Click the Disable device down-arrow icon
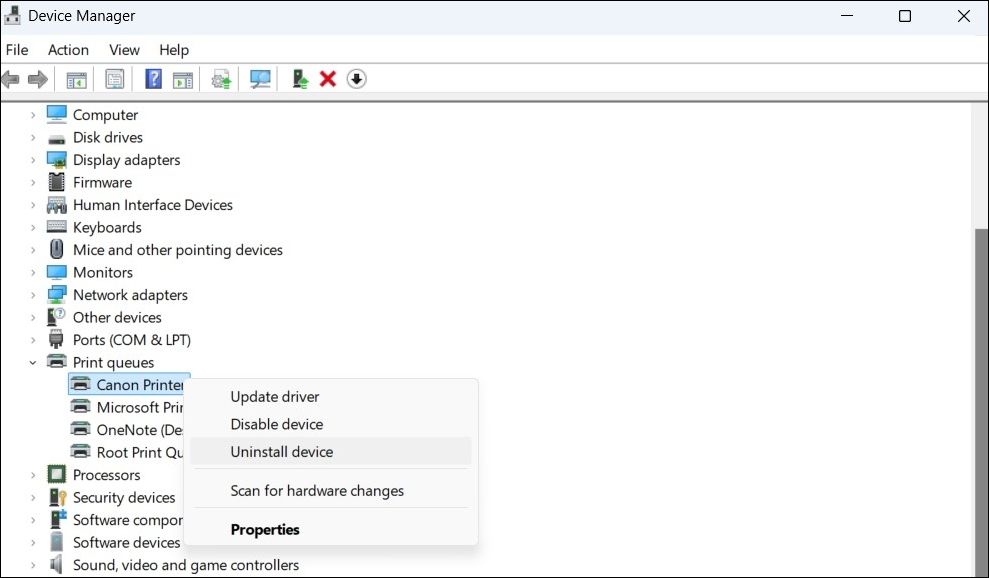 point(356,78)
